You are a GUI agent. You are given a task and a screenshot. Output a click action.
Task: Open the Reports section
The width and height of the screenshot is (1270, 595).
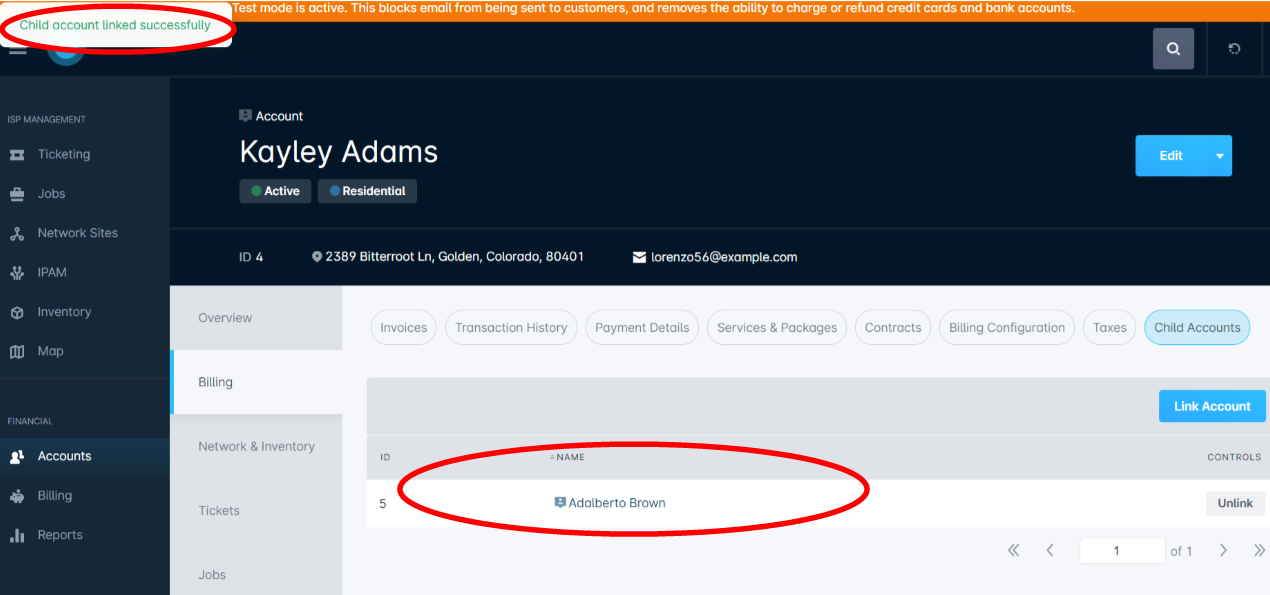59,534
